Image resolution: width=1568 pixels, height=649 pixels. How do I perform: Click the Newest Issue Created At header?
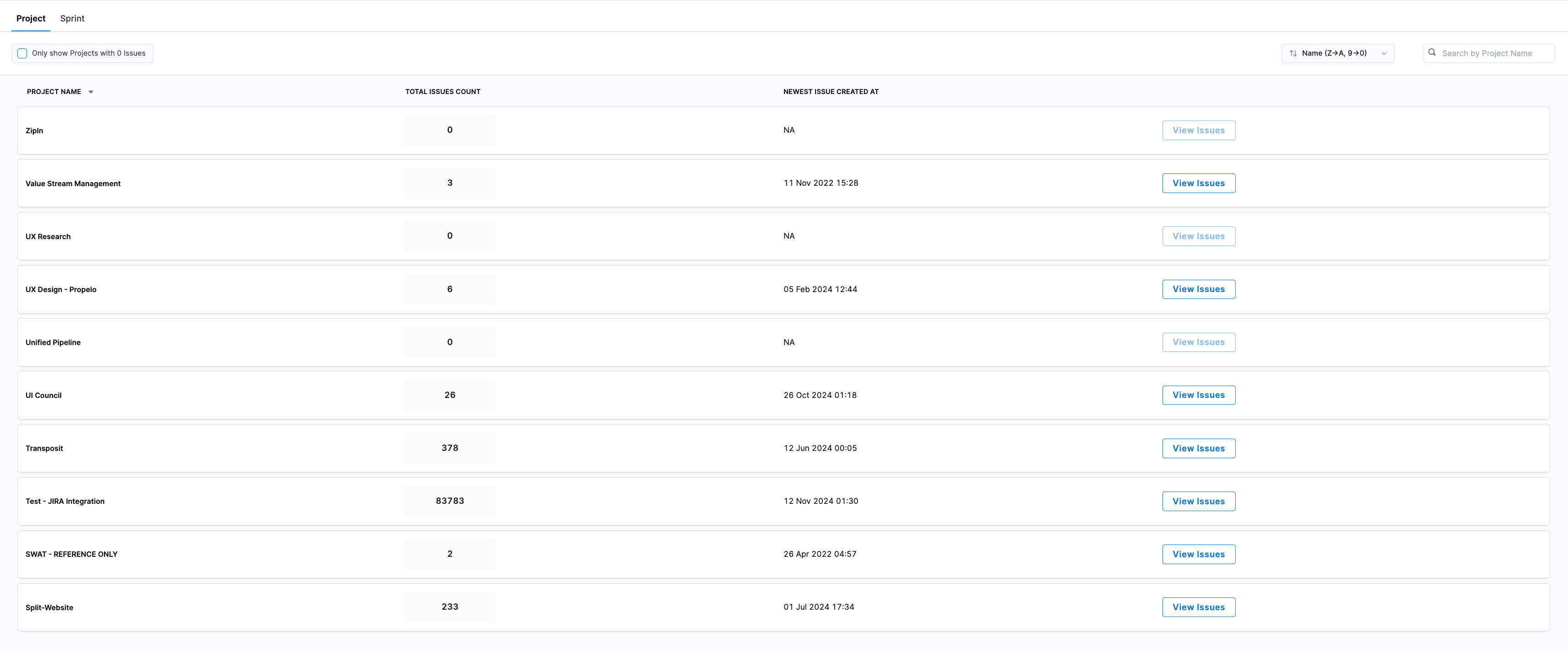(x=830, y=92)
